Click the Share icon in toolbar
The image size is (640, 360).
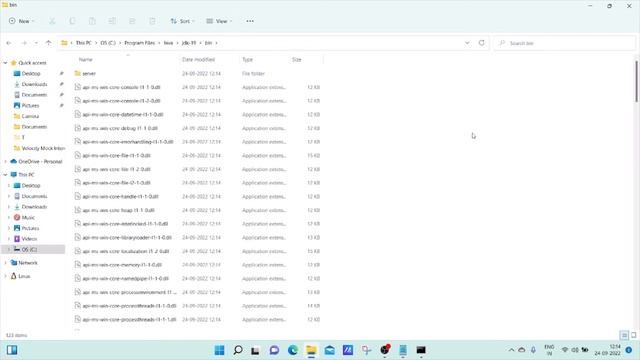[132, 21]
